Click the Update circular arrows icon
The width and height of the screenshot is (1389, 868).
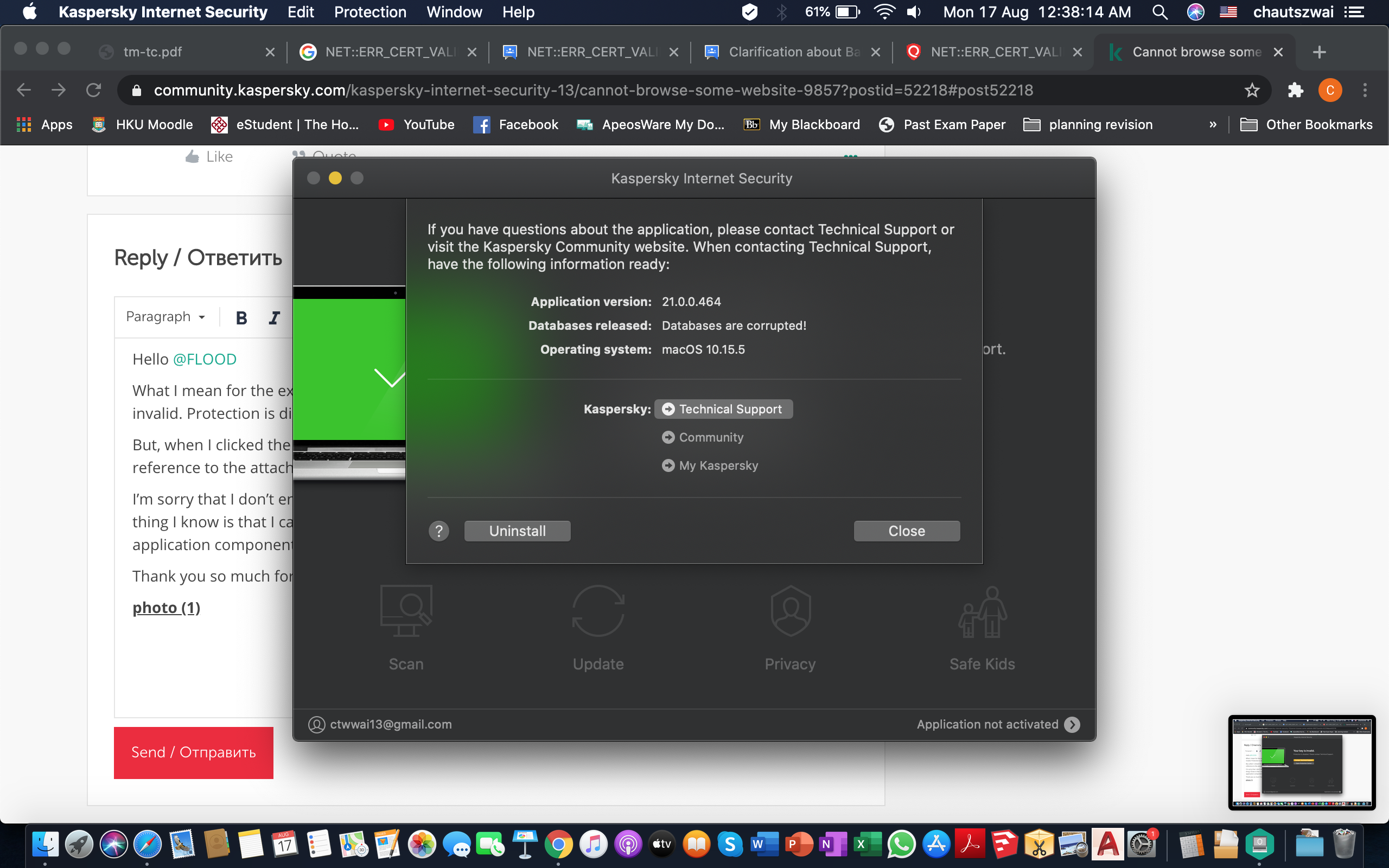598,611
